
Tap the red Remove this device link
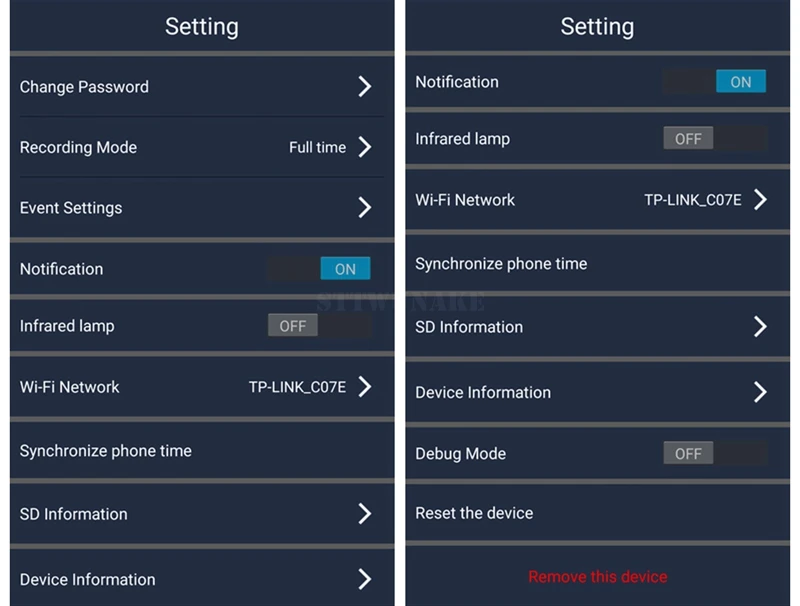pos(597,576)
